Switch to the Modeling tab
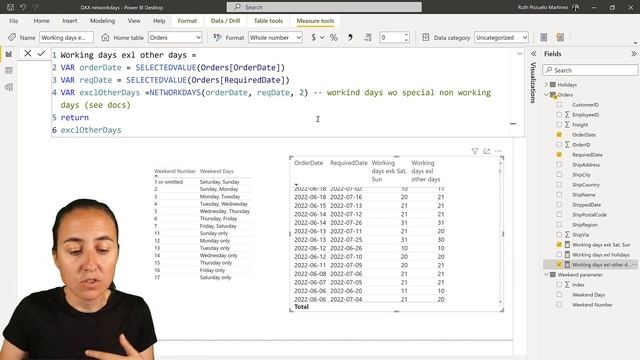 [102, 21]
